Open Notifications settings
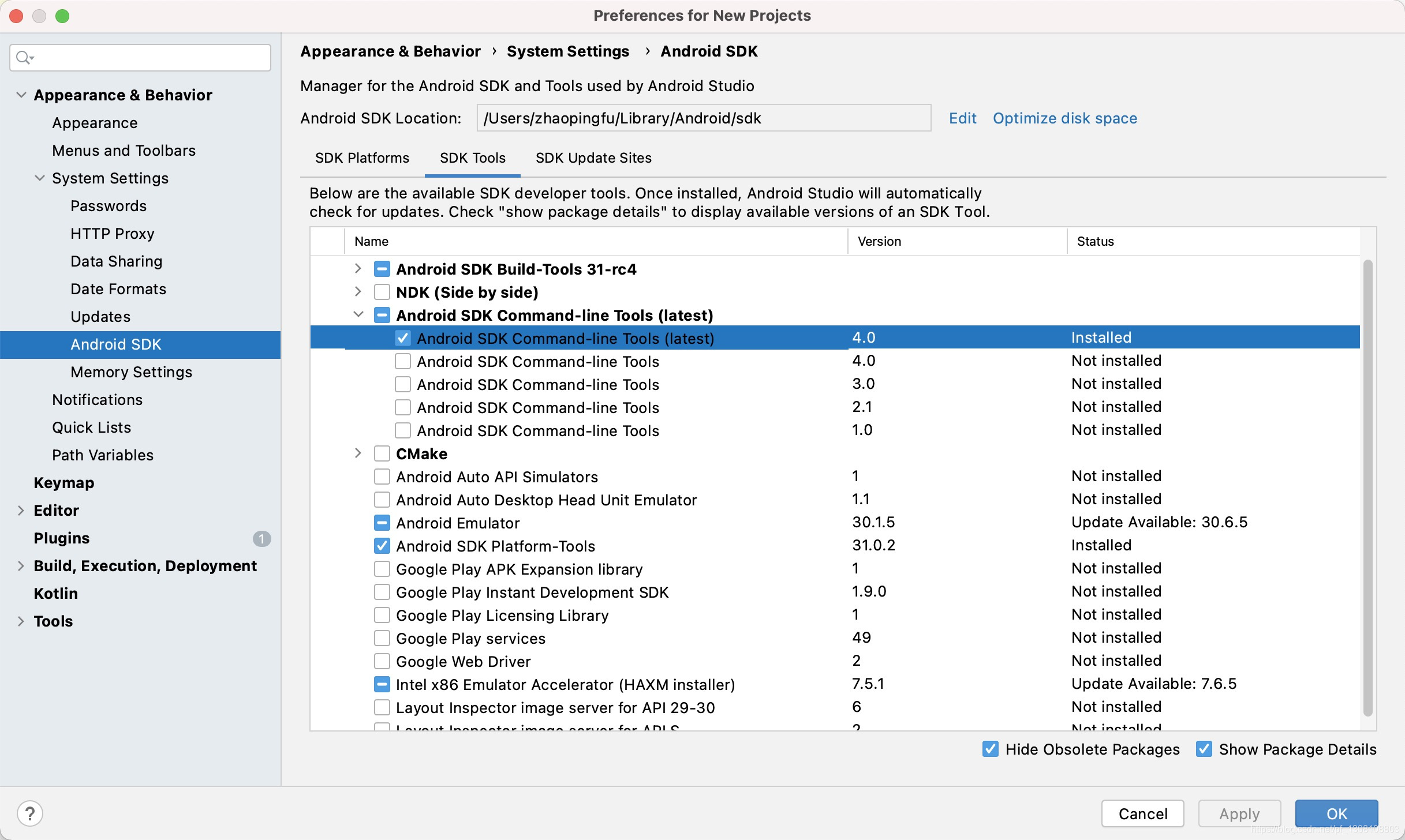This screenshot has width=1405, height=840. 97,400
